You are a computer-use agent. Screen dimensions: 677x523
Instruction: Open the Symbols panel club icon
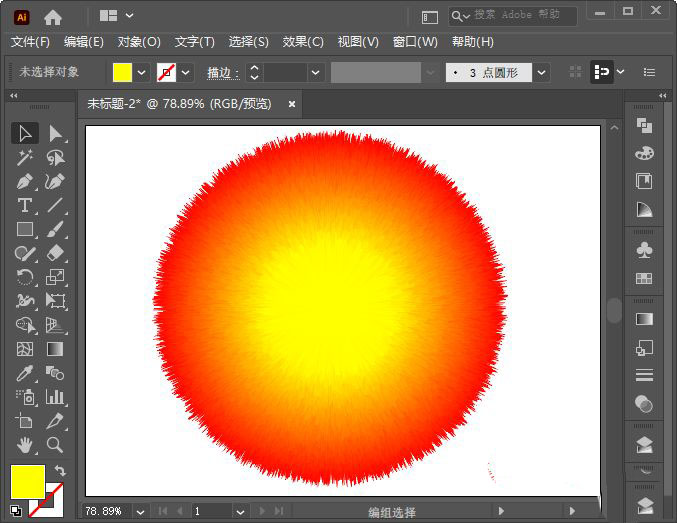[x=644, y=250]
